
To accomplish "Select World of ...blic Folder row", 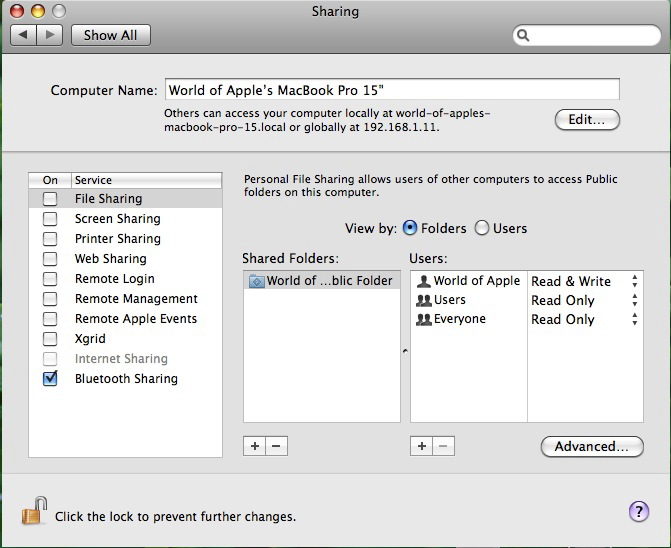I will [x=322, y=281].
